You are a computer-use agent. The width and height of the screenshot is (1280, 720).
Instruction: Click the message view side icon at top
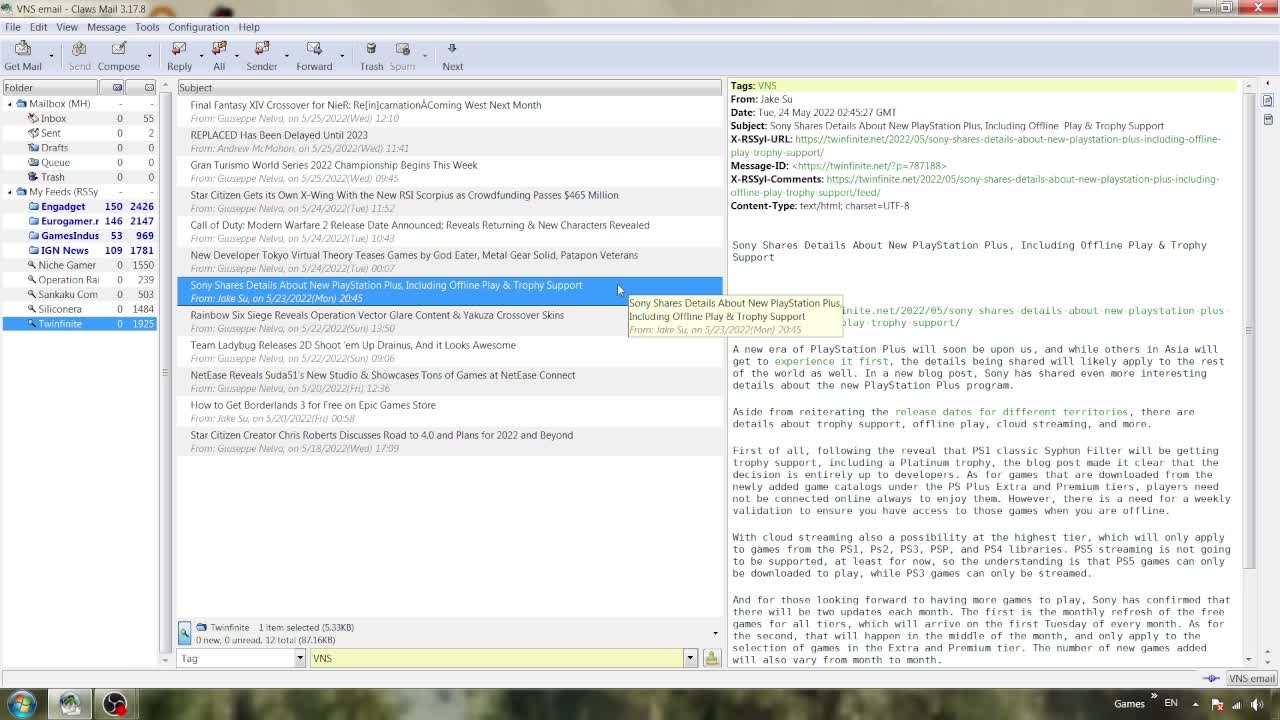[1268, 100]
